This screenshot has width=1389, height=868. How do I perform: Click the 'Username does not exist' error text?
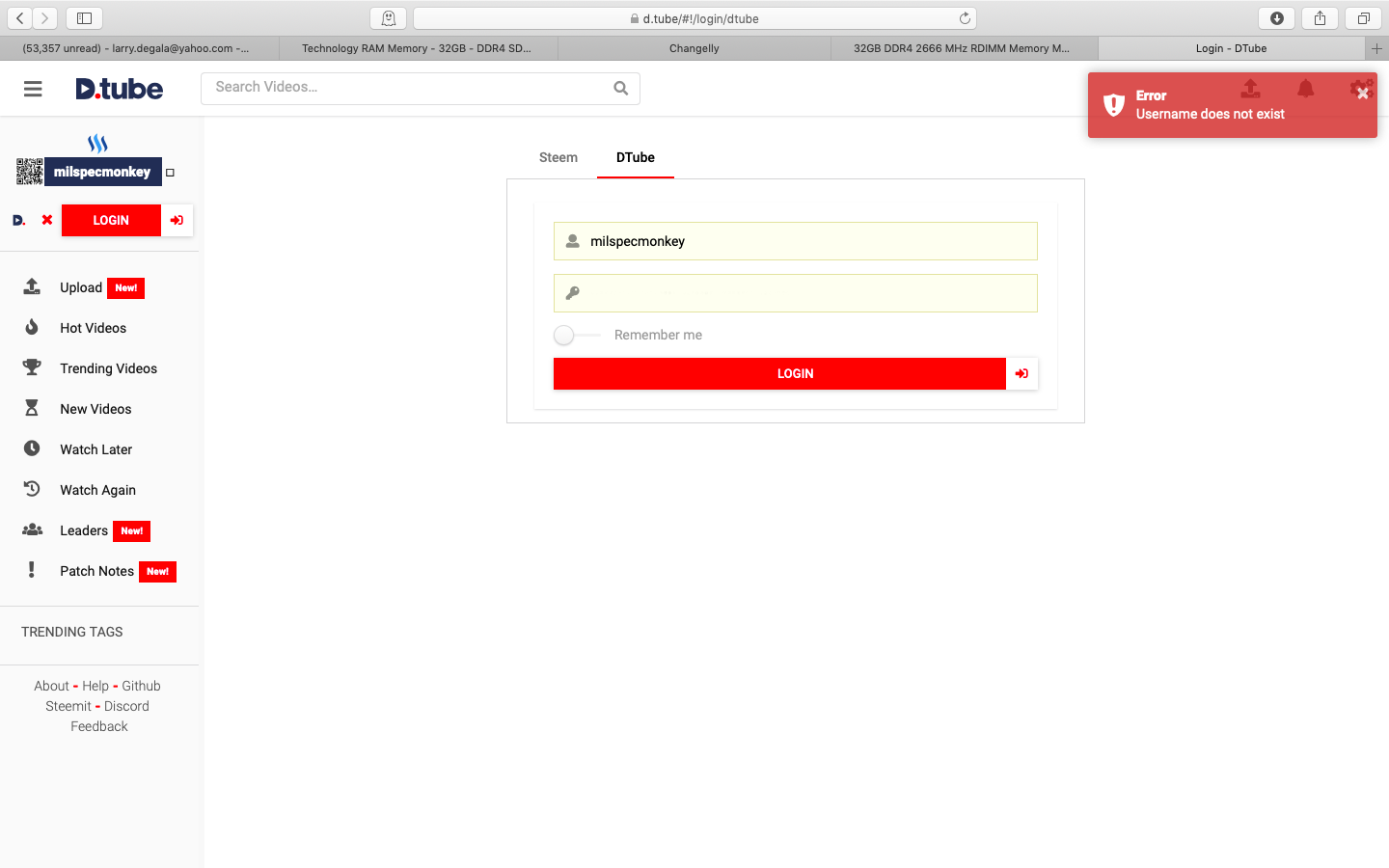click(1210, 114)
